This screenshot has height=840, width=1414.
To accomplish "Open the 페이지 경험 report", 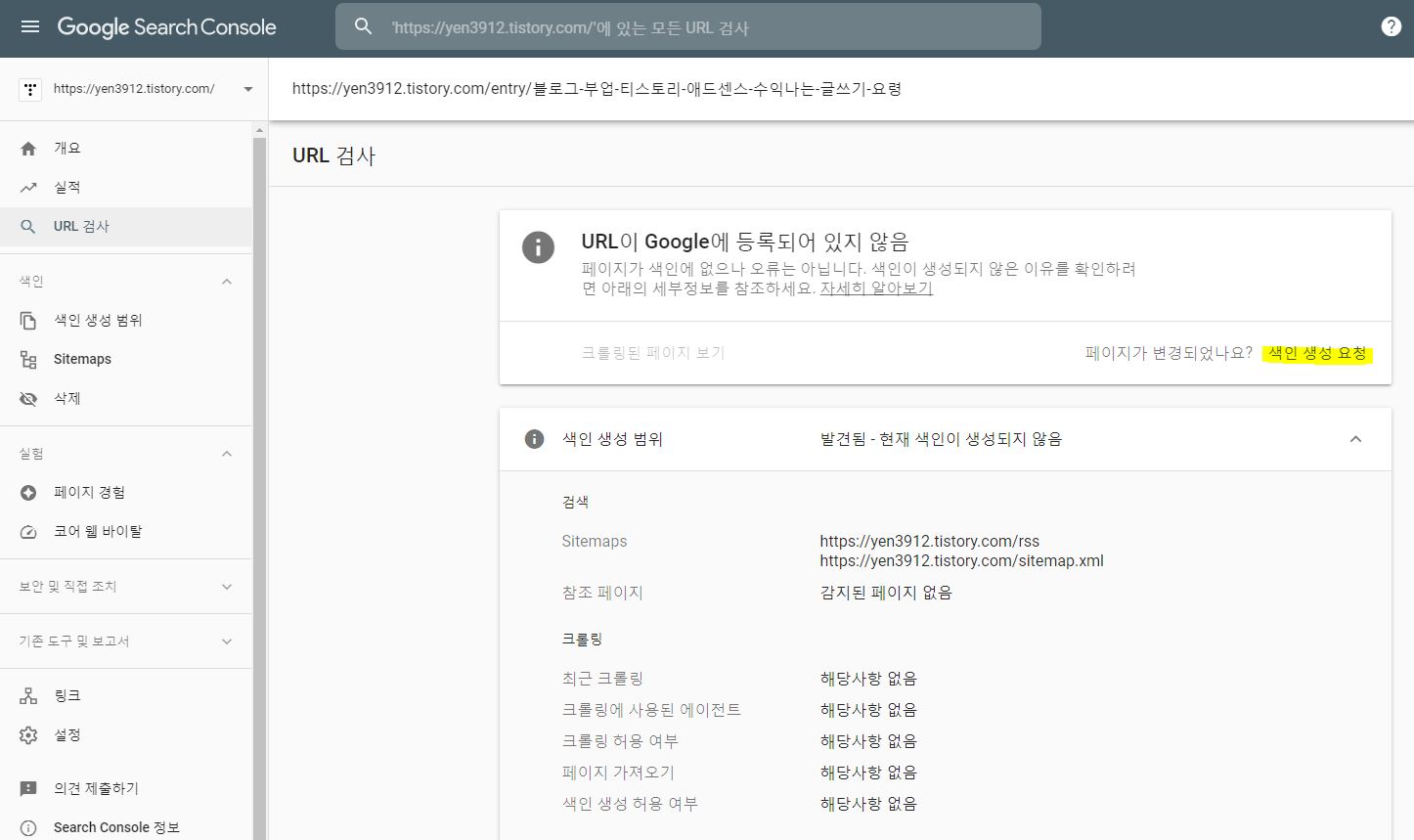I will pos(125,493).
